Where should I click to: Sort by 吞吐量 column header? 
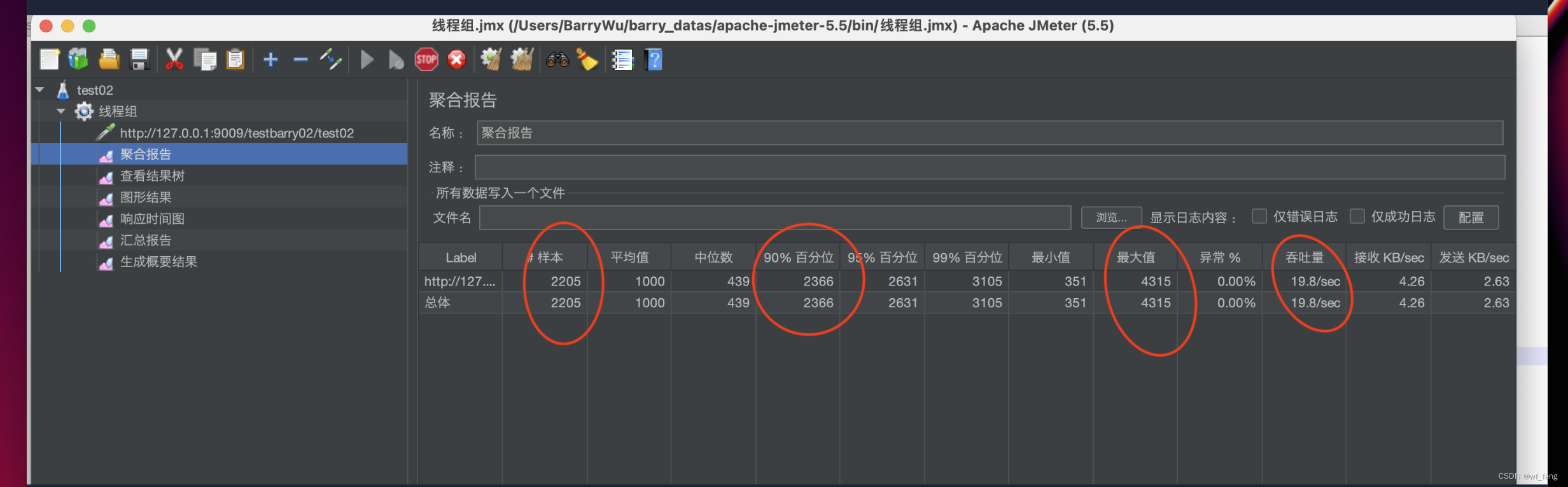(x=1304, y=257)
